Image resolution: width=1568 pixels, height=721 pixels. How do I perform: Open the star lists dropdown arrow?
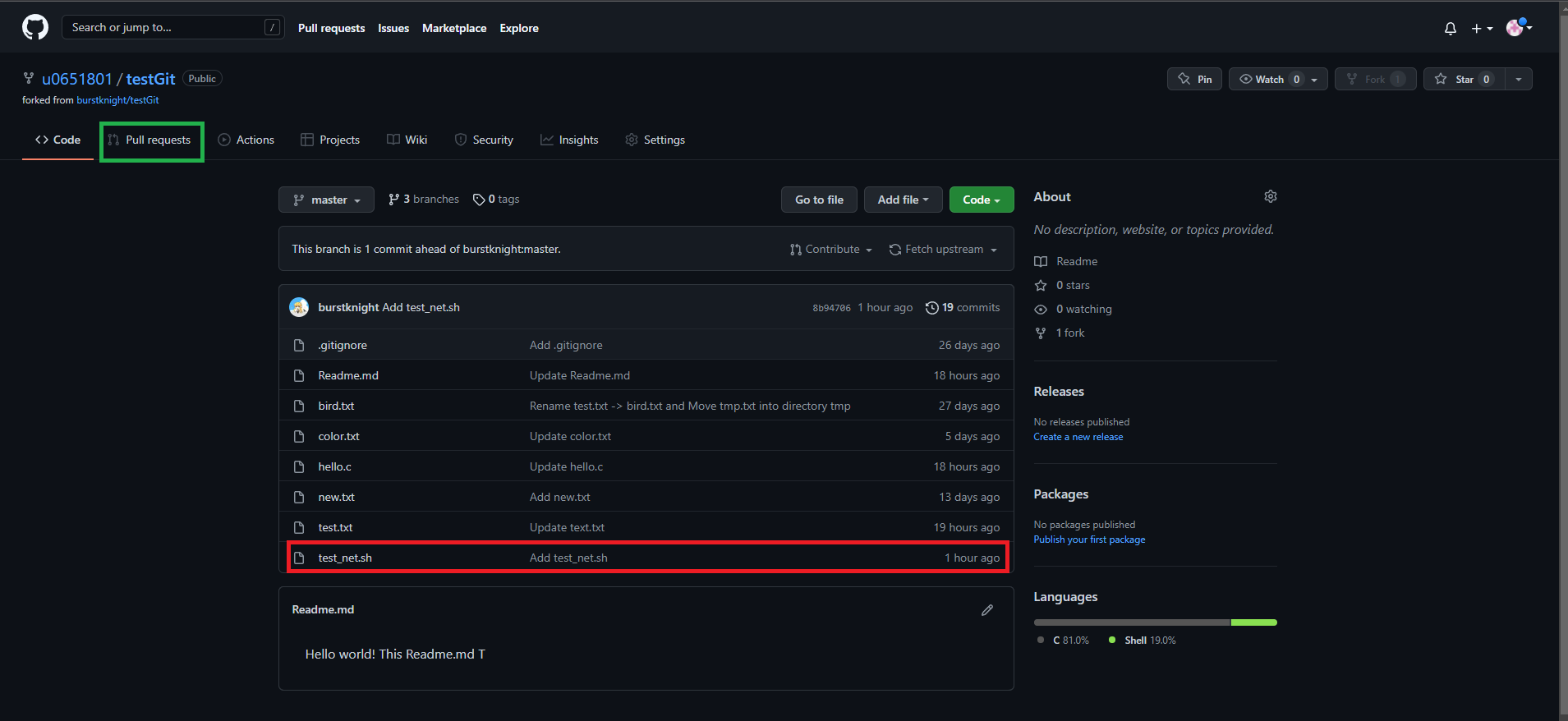point(1519,79)
